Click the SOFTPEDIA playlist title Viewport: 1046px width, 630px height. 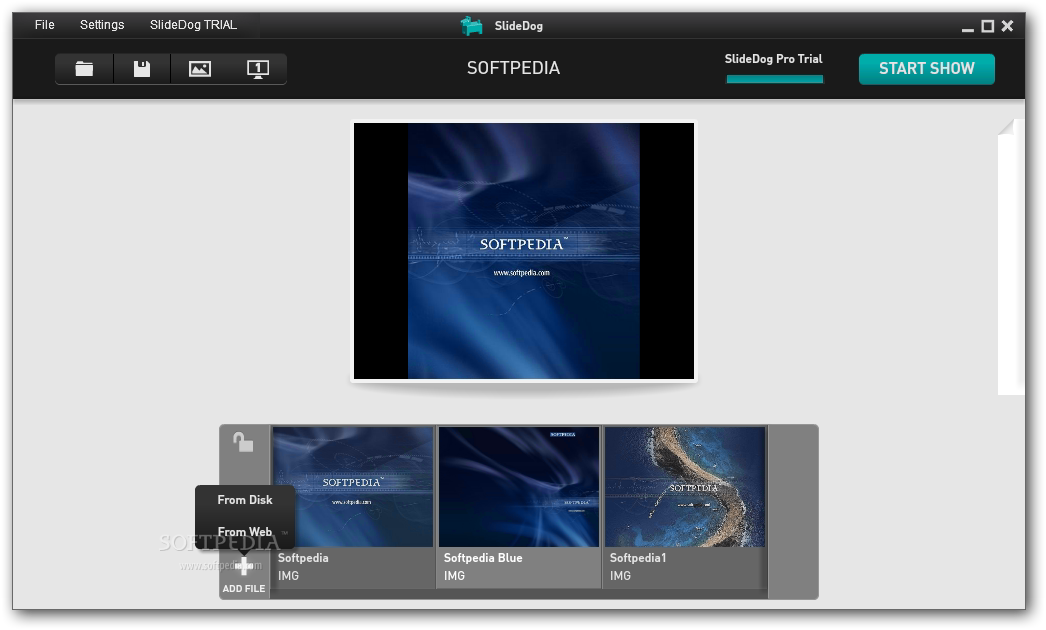pos(514,68)
